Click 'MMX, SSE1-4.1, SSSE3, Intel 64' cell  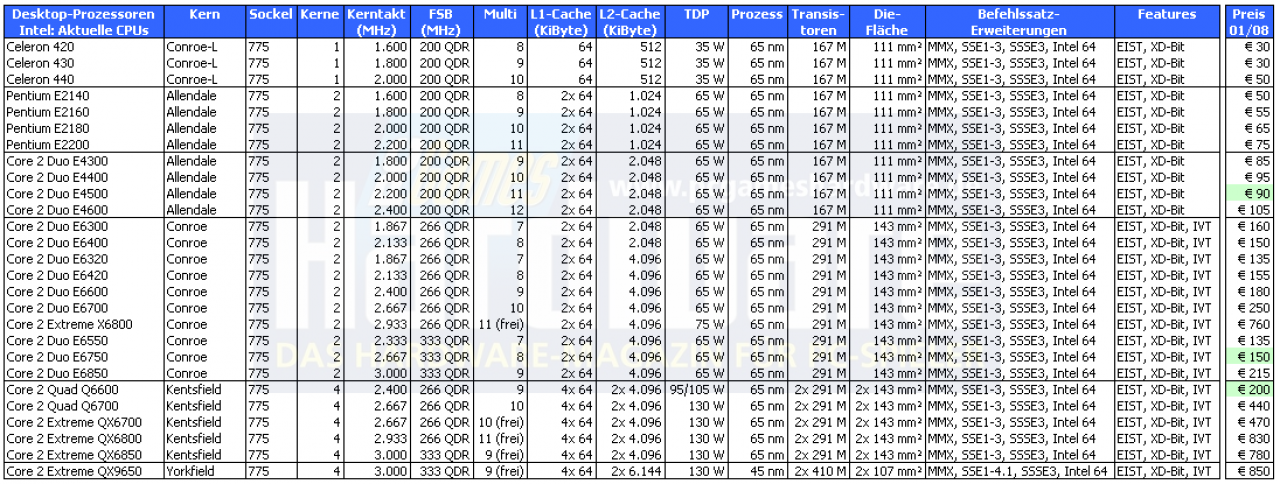(x=1019, y=471)
